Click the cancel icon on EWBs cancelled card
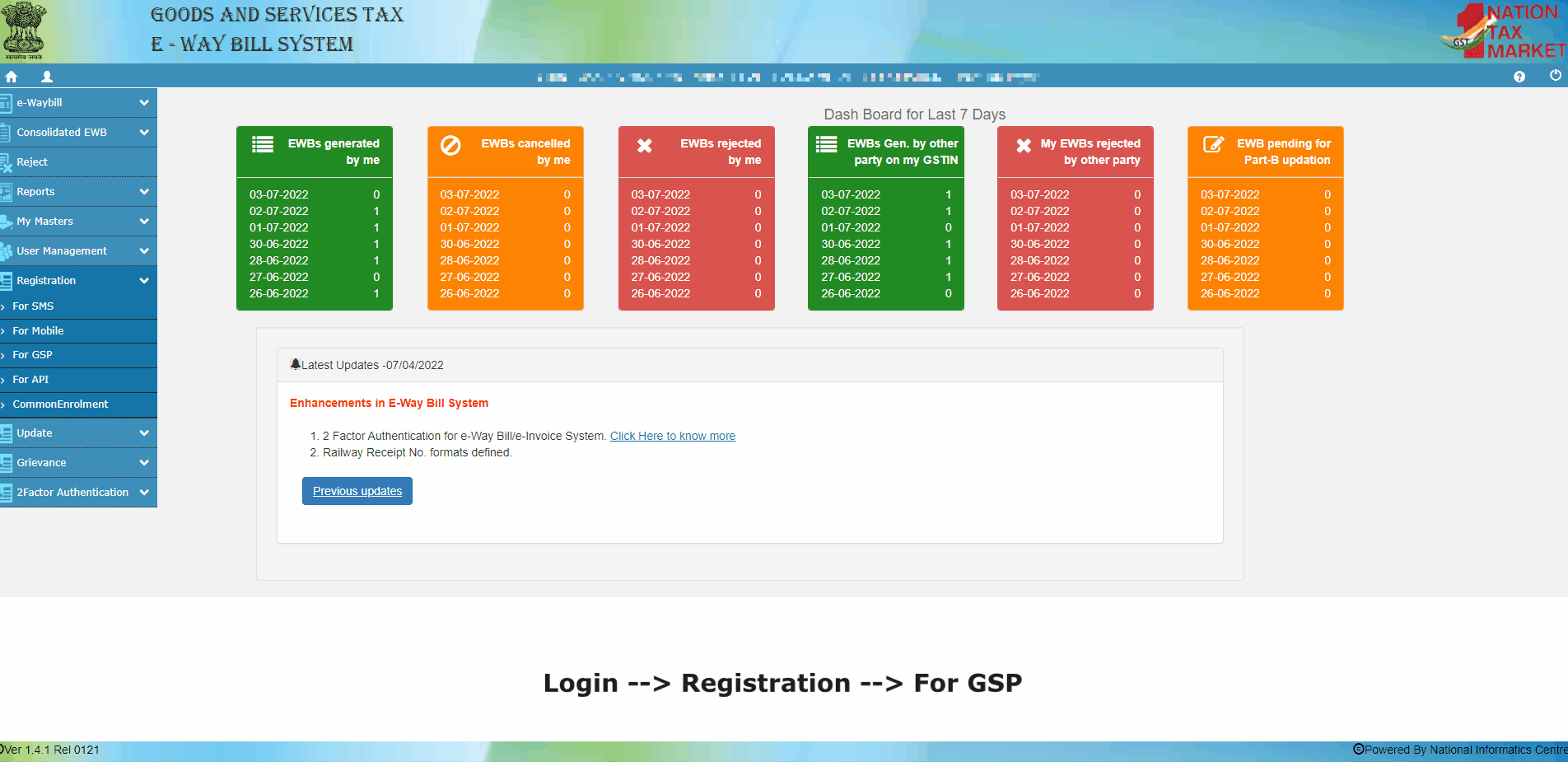Image resolution: width=1568 pixels, height=762 pixels. click(x=450, y=146)
